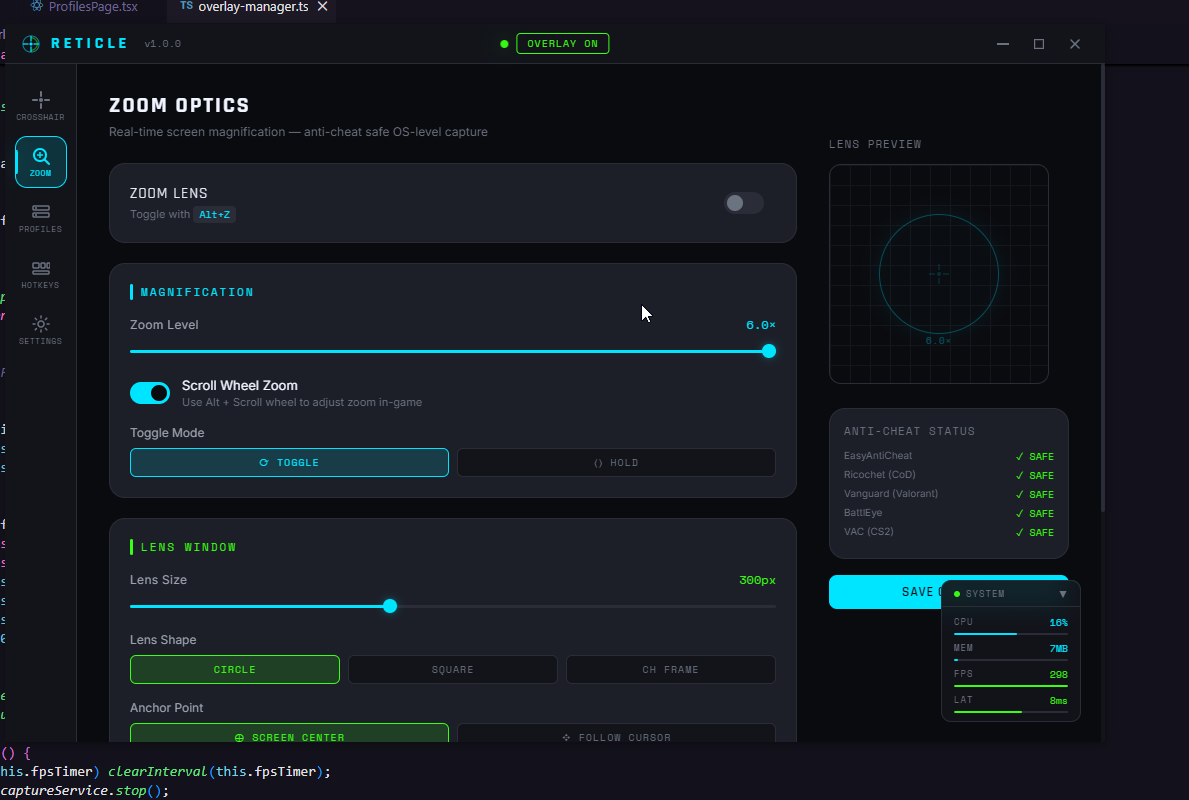Open the Settings gear in sidebar

(40, 330)
